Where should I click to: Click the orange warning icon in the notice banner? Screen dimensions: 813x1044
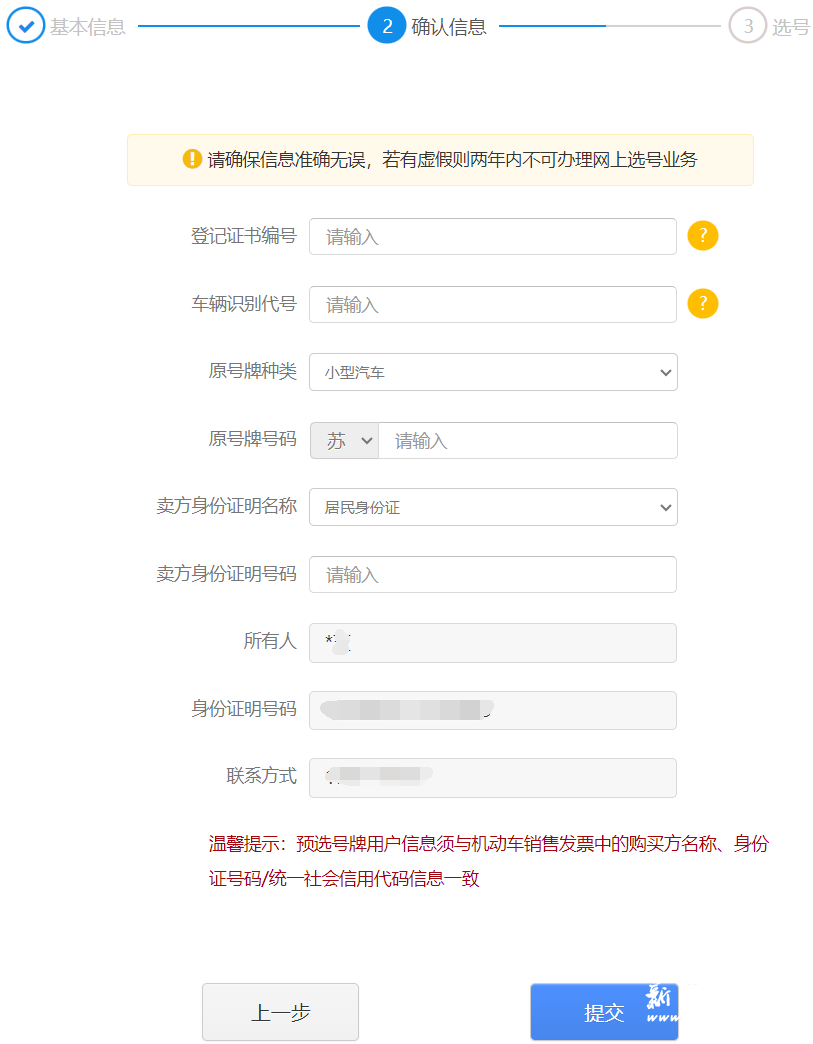click(x=190, y=159)
